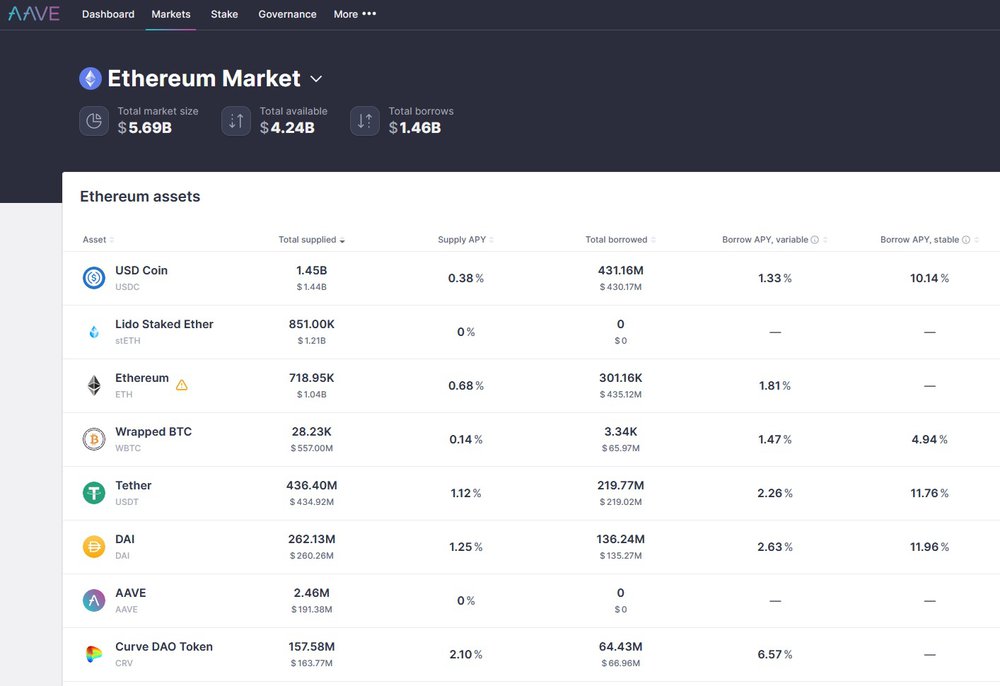Click the AAVE token icon in table
1000x686 pixels.
click(94, 601)
